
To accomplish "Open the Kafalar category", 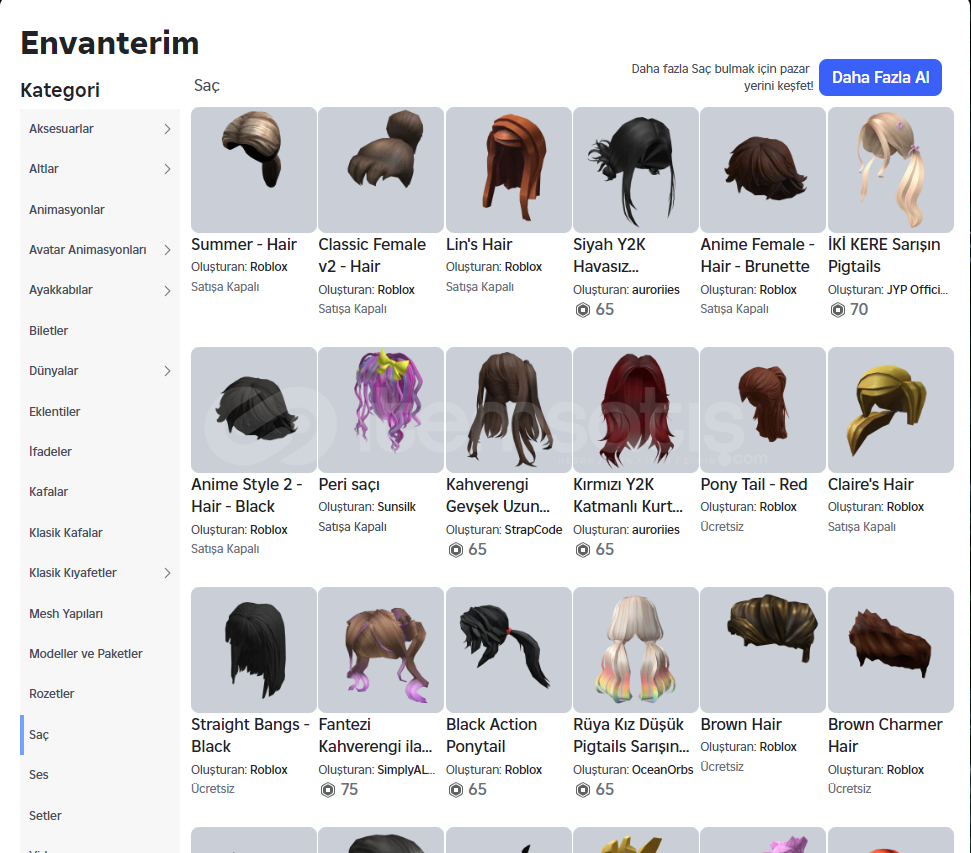I will (100, 492).
